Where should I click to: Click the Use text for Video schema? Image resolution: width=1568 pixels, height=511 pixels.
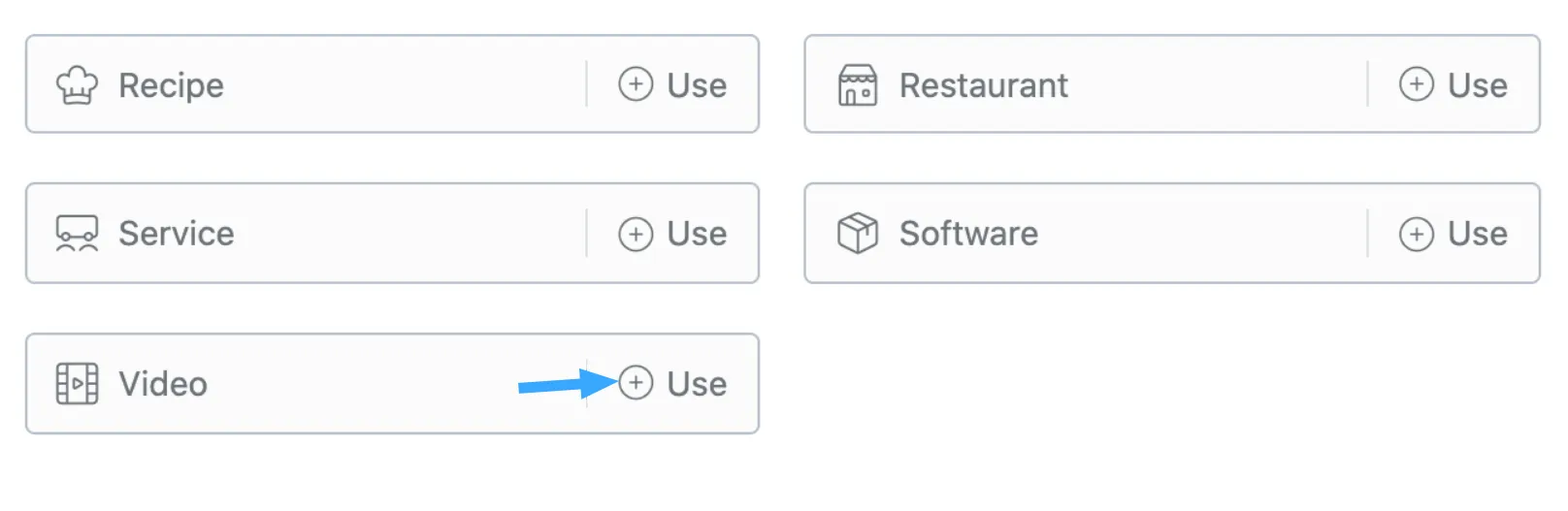coord(697,384)
